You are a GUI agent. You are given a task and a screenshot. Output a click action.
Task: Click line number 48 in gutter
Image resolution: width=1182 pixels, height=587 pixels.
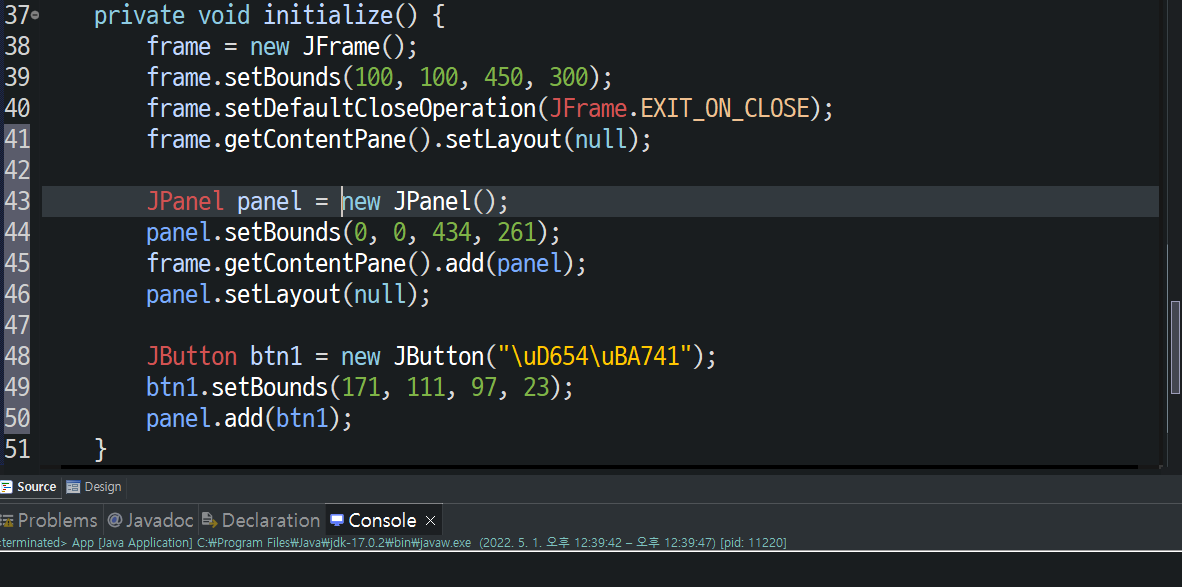17,356
